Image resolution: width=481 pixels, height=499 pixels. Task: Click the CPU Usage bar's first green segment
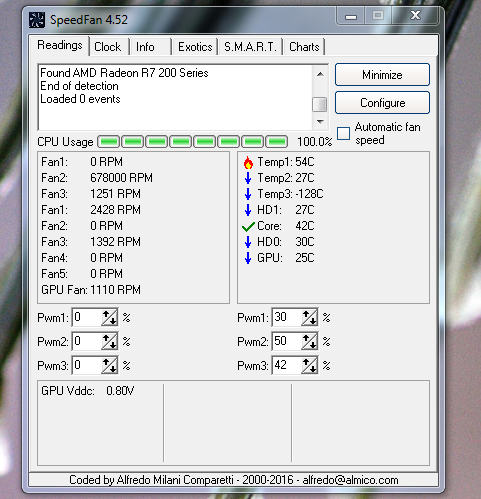pos(109,142)
